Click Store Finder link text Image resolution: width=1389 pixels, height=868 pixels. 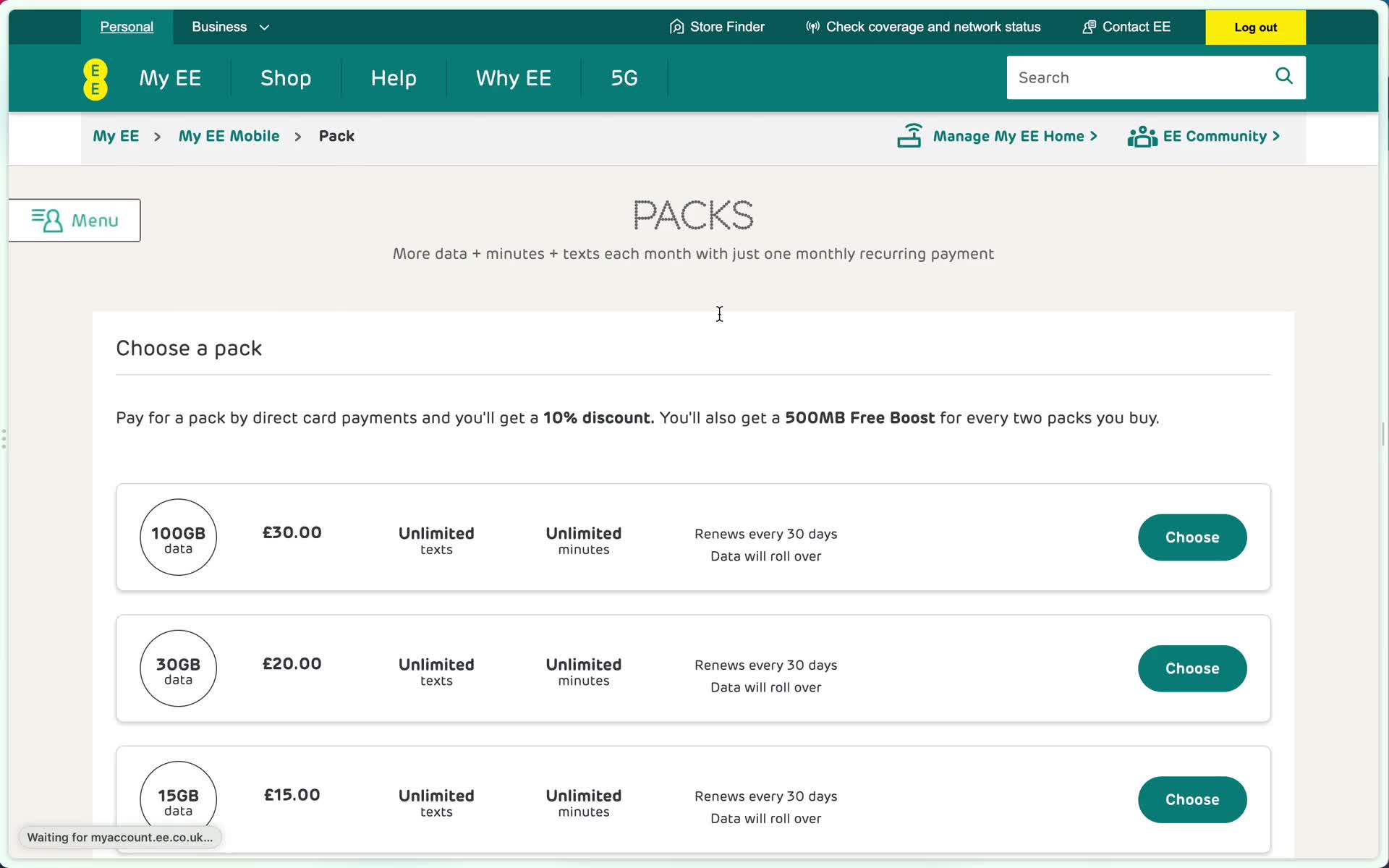pyautogui.click(x=727, y=27)
